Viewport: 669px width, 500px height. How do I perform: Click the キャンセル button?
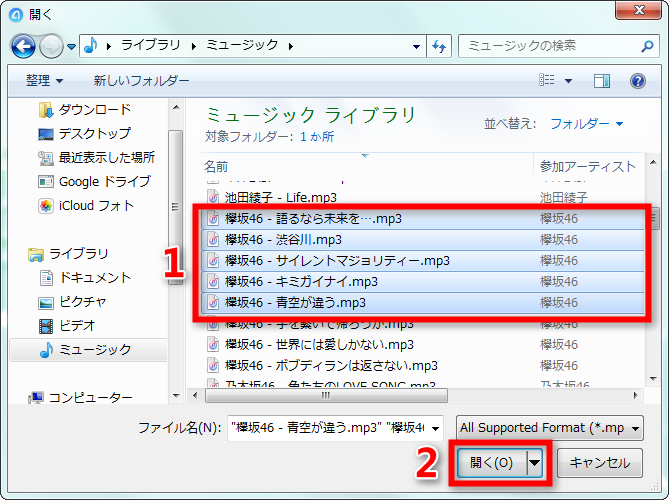pyautogui.click(x=600, y=462)
